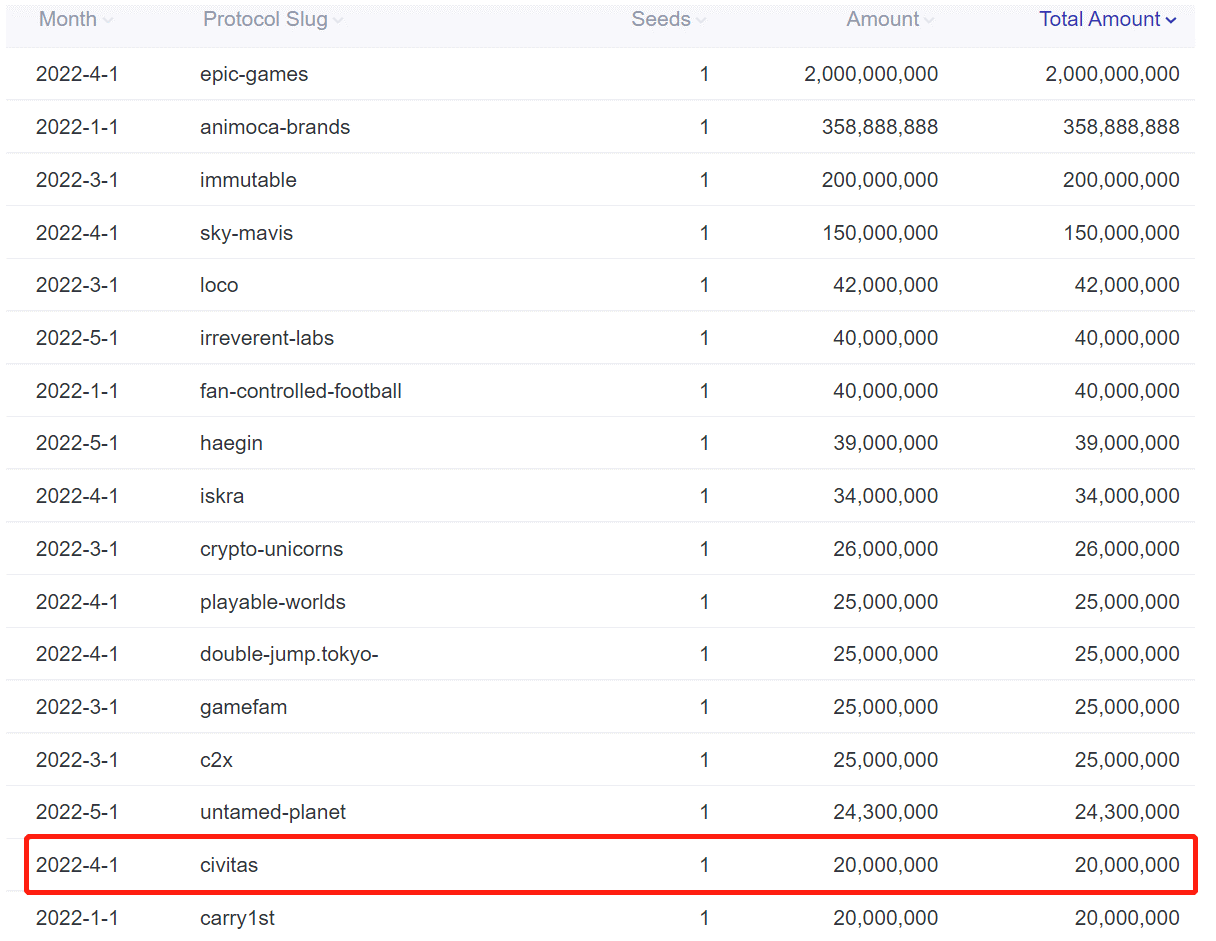The width and height of the screenshot is (1216, 941).
Task: Click the 42,000,000 Amount for loco
Action: pyautogui.click(x=886, y=285)
